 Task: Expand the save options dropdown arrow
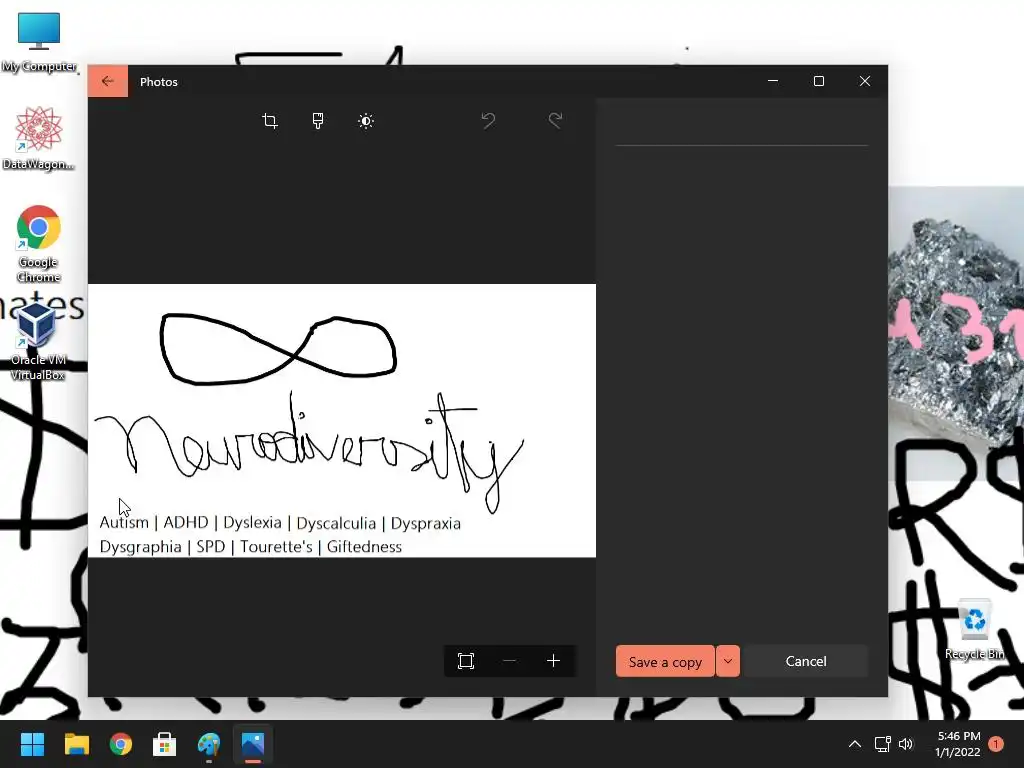[728, 662]
